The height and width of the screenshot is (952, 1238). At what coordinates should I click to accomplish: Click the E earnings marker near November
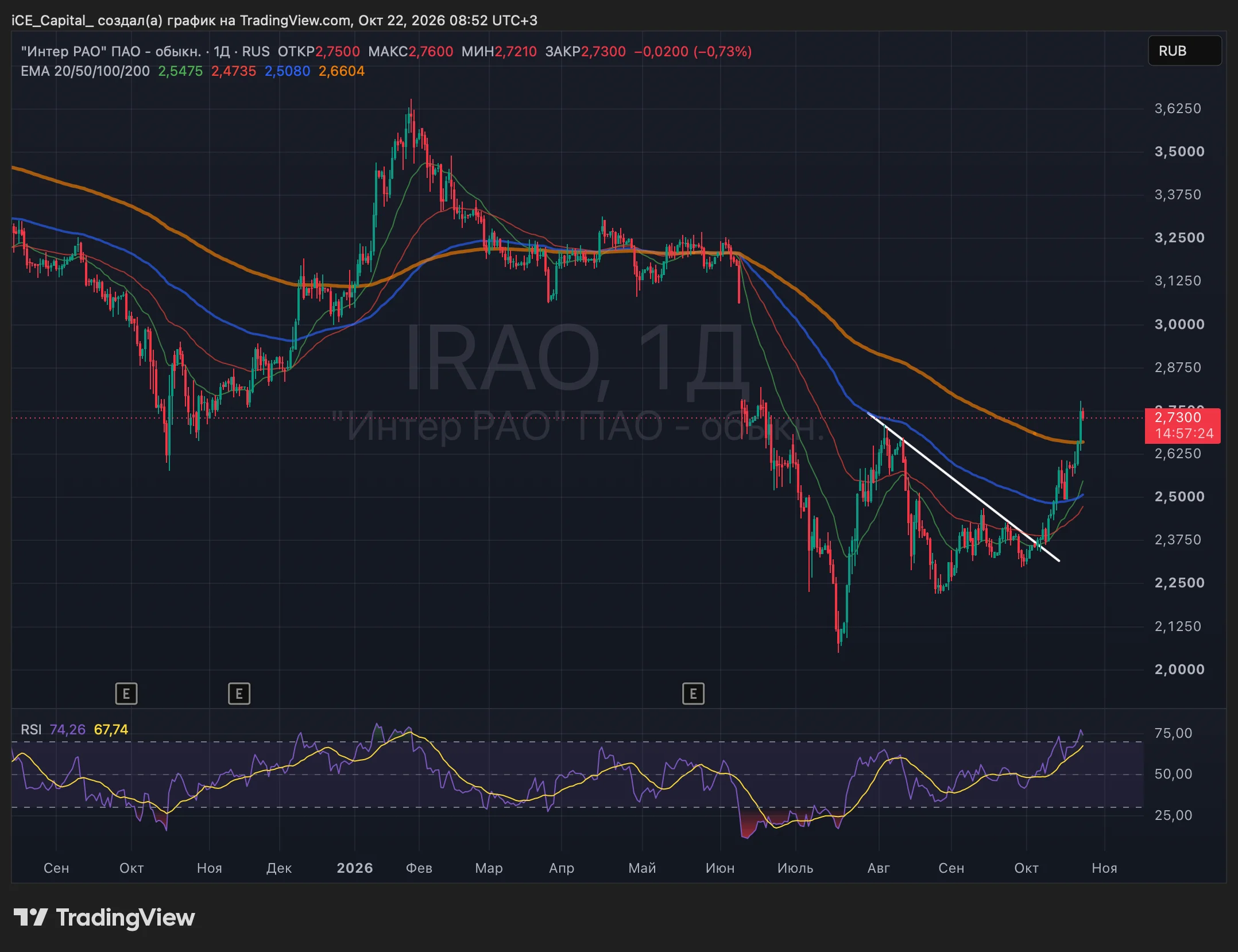(239, 694)
